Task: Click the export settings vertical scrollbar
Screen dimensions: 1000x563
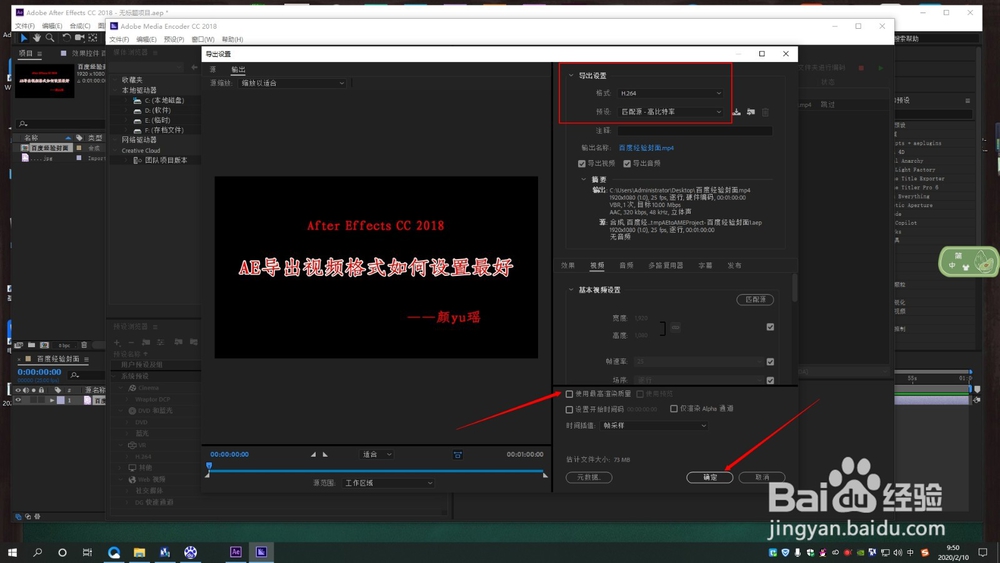Action: [x=795, y=288]
